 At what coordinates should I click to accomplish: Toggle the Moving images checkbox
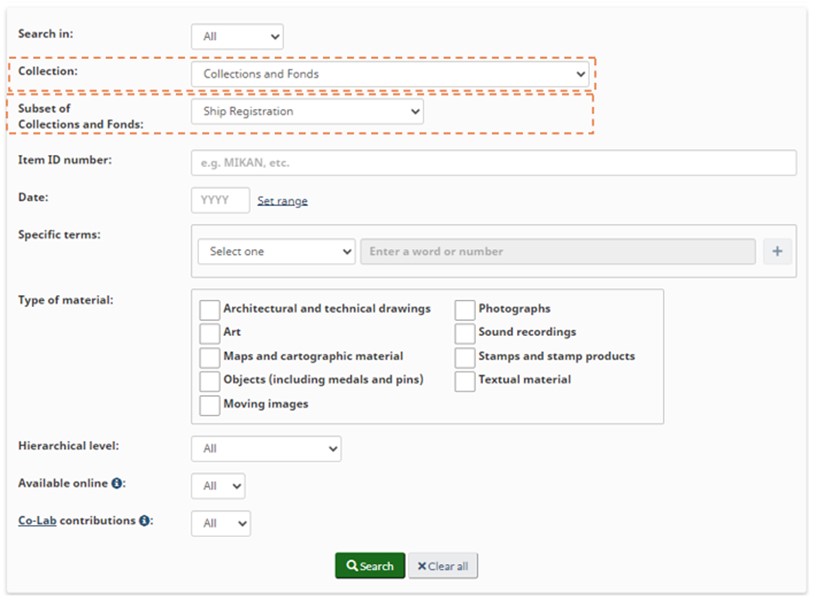pyautogui.click(x=209, y=405)
